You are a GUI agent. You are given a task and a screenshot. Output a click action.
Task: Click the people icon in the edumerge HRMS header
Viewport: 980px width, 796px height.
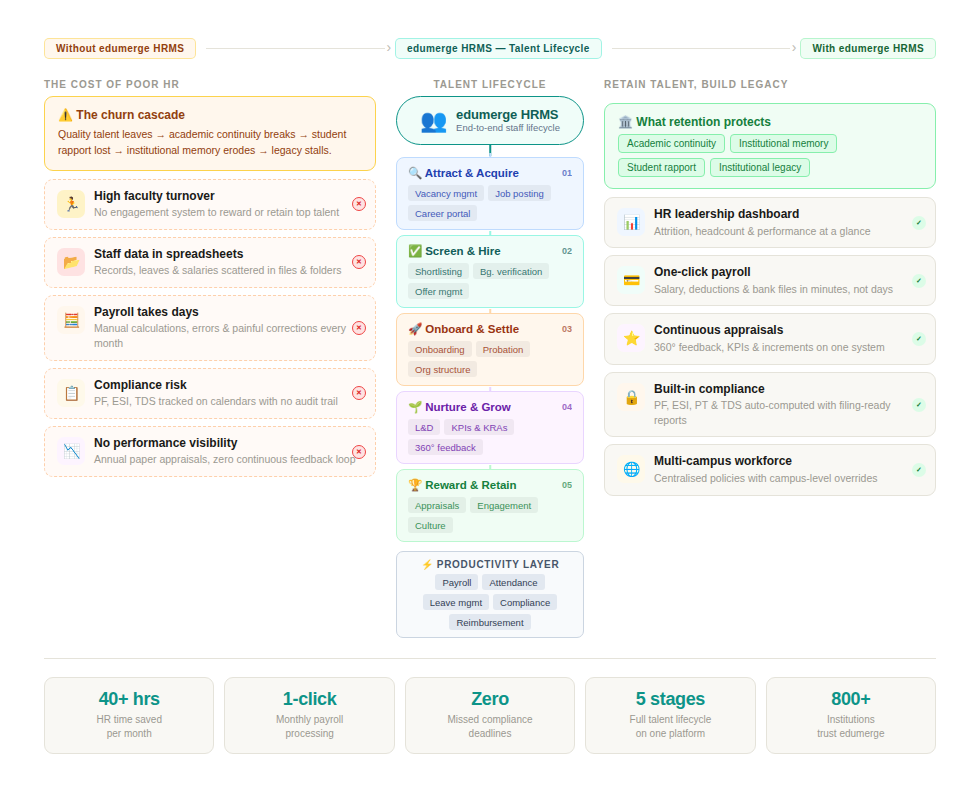432,120
